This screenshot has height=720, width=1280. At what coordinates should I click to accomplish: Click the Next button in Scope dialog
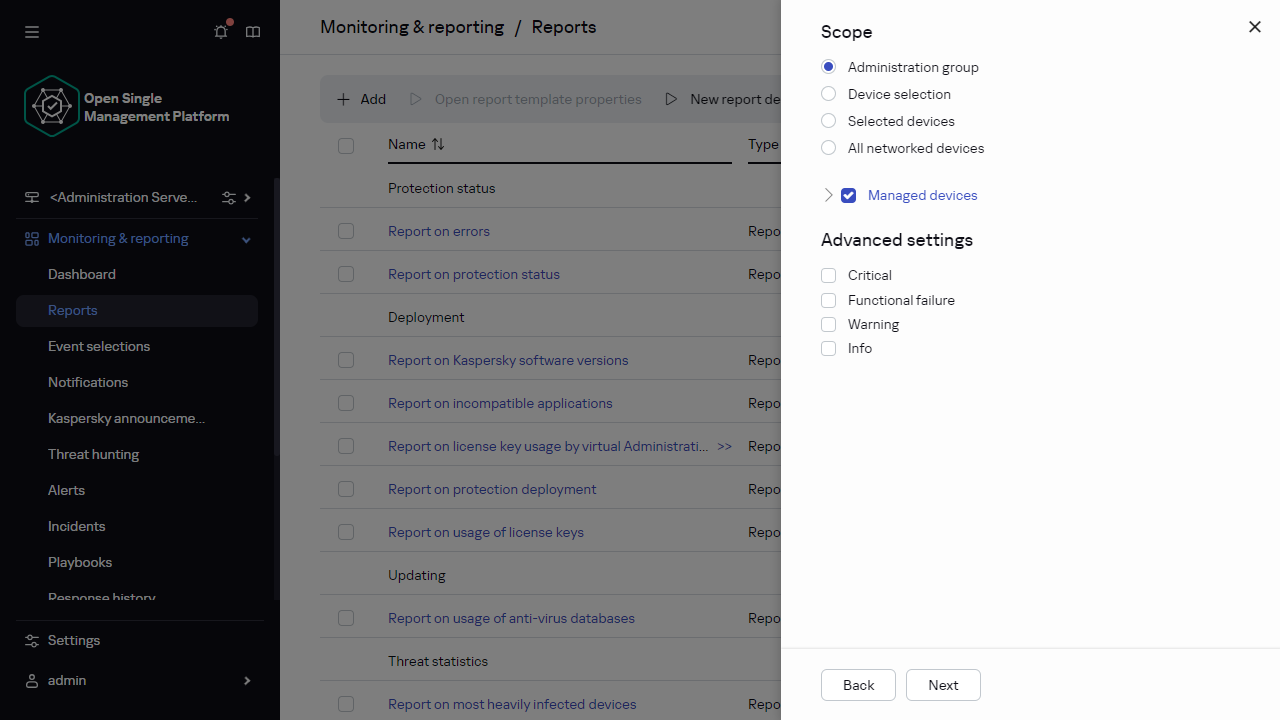(x=942, y=685)
